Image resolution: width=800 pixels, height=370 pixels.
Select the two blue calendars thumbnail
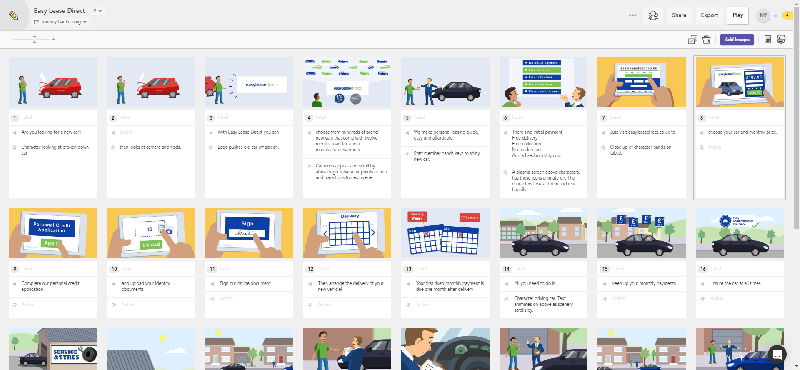point(445,233)
